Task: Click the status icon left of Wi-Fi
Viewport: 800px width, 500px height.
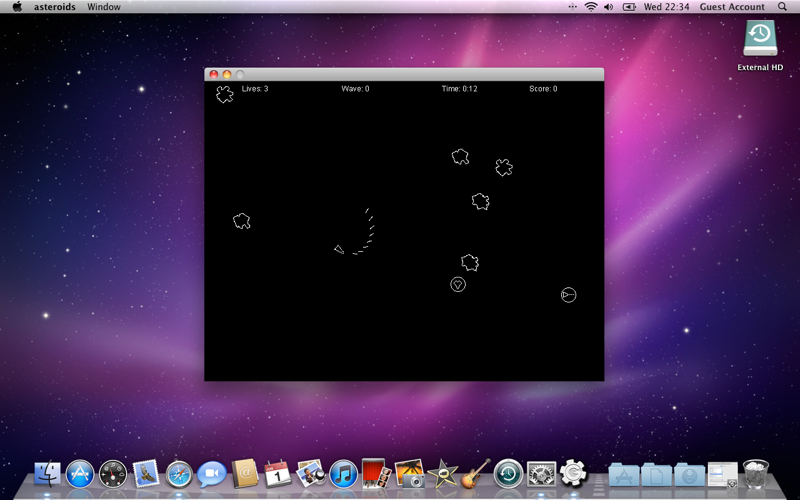Action: pyautogui.click(x=572, y=7)
